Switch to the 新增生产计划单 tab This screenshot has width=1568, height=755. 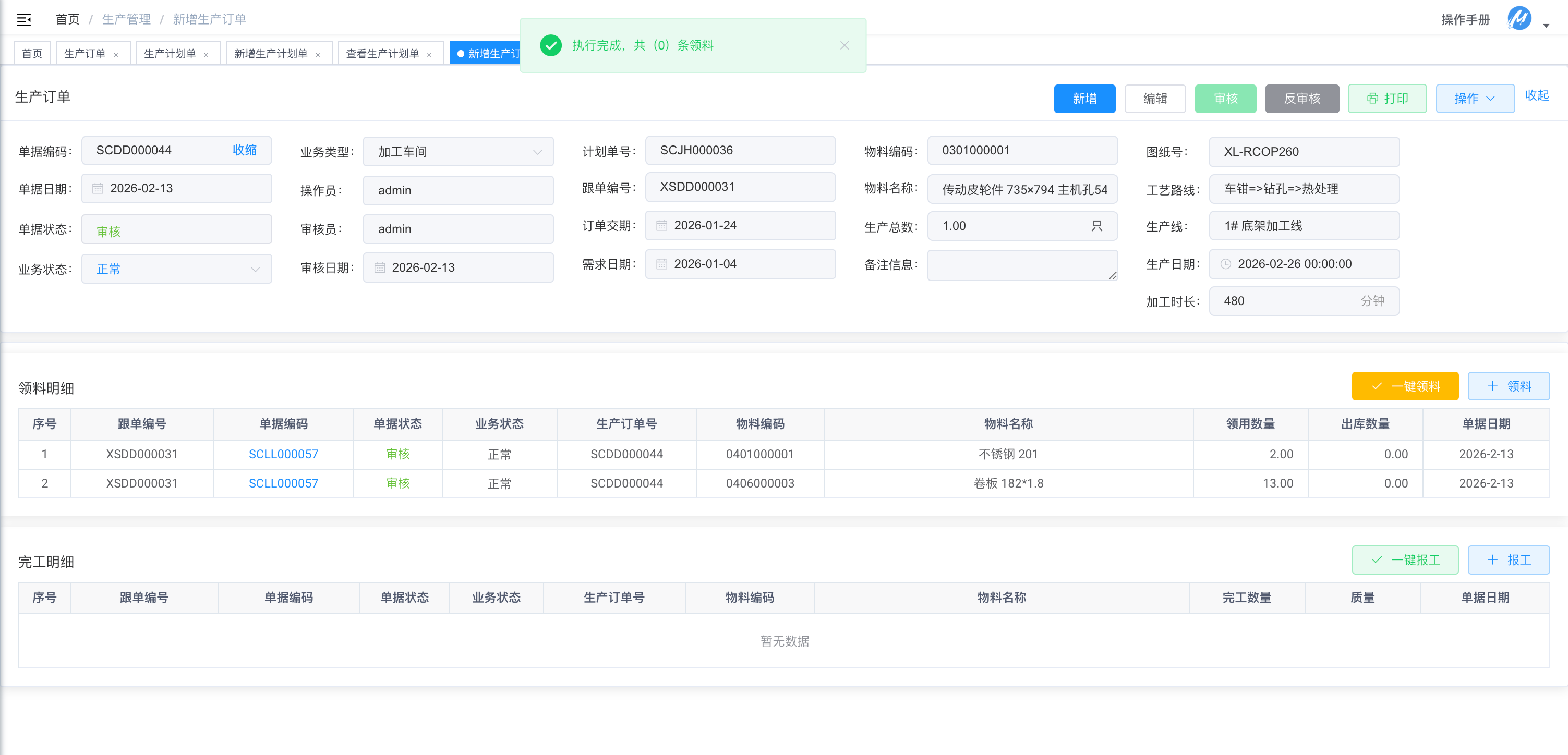pyautogui.click(x=271, y=54)
